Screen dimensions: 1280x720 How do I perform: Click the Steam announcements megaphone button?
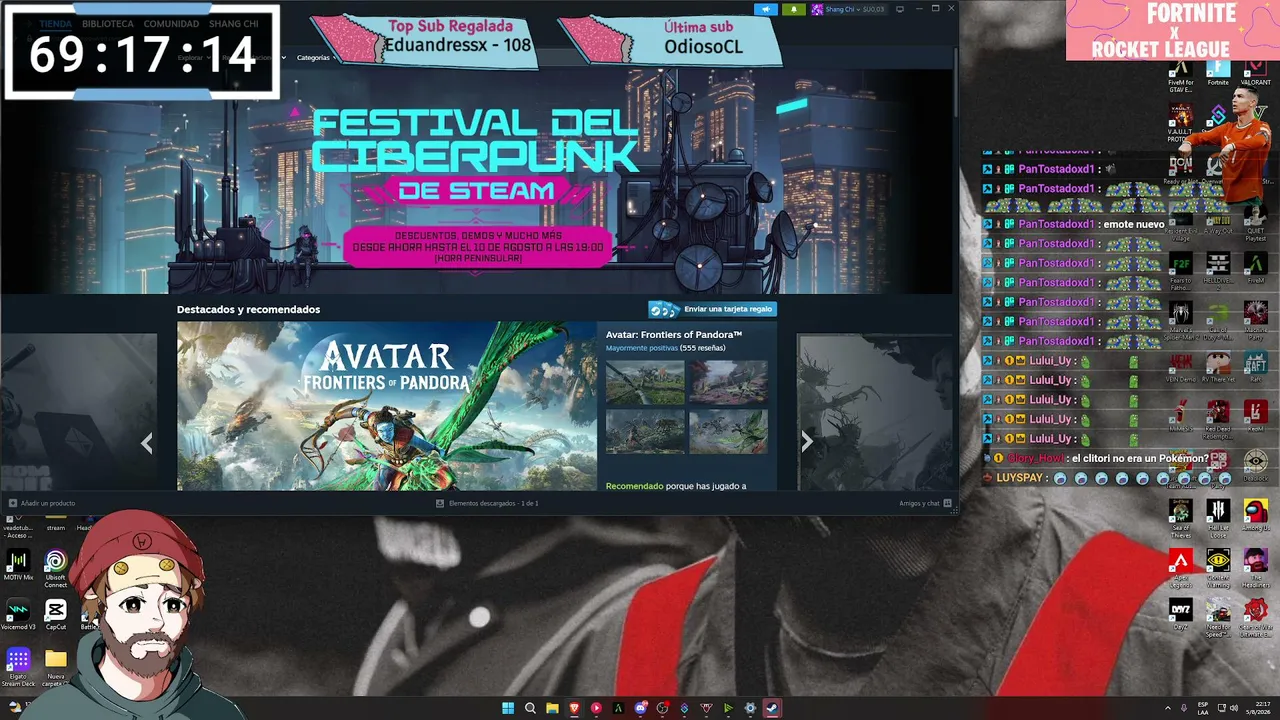click(766, 9)
